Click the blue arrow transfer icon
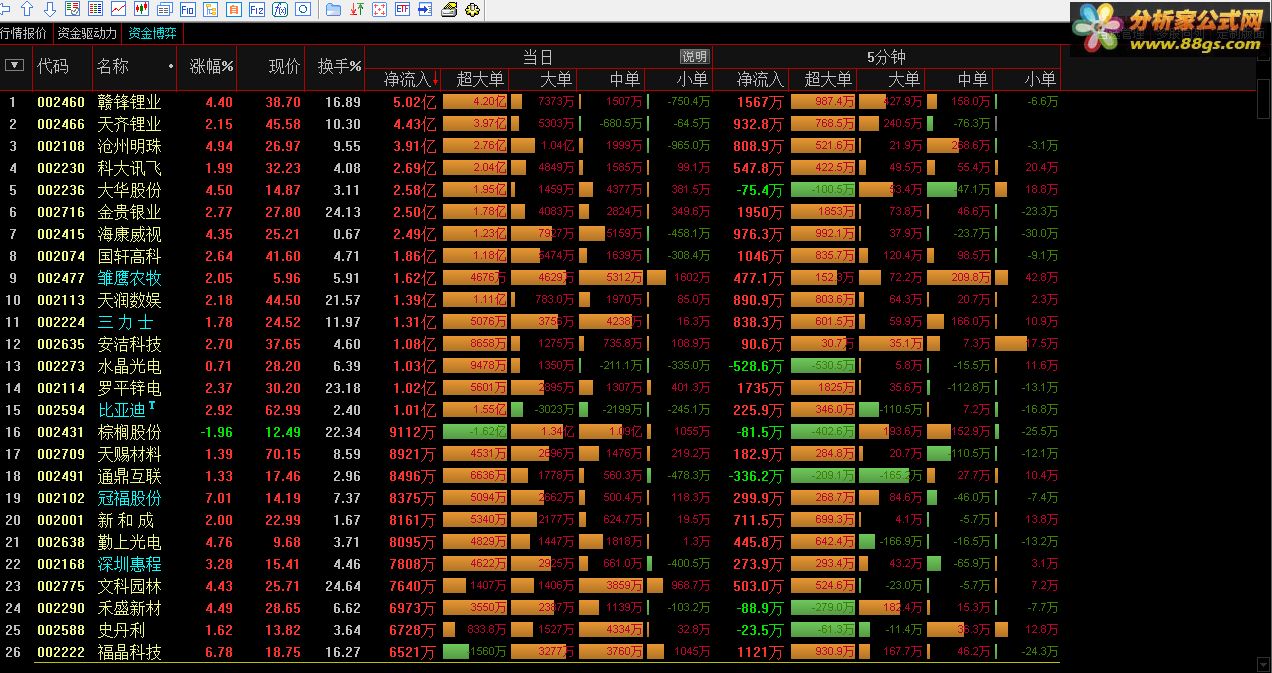1272x673 pixels. click(x=425, y=9)
